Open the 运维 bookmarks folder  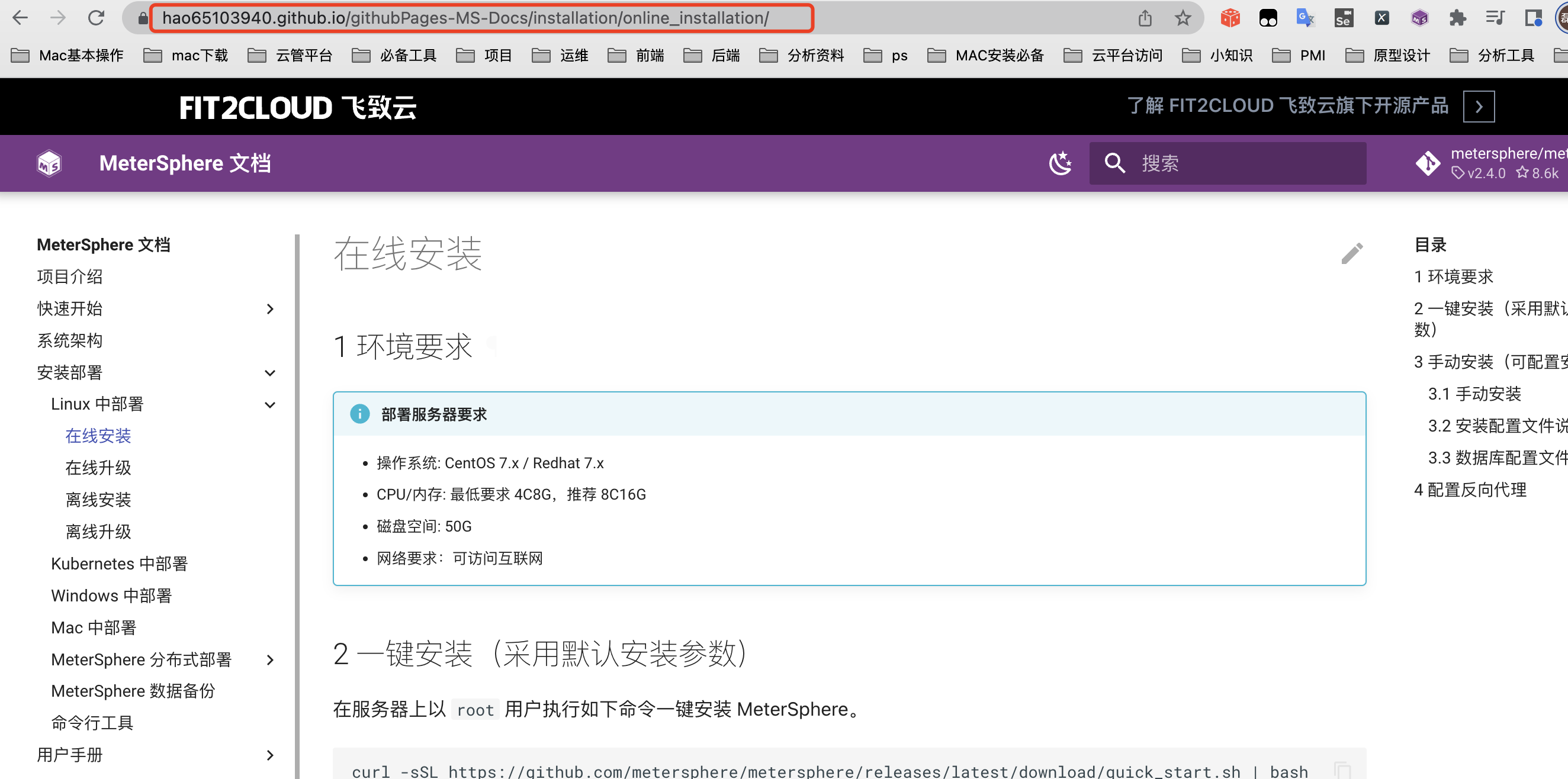point(573,55)
